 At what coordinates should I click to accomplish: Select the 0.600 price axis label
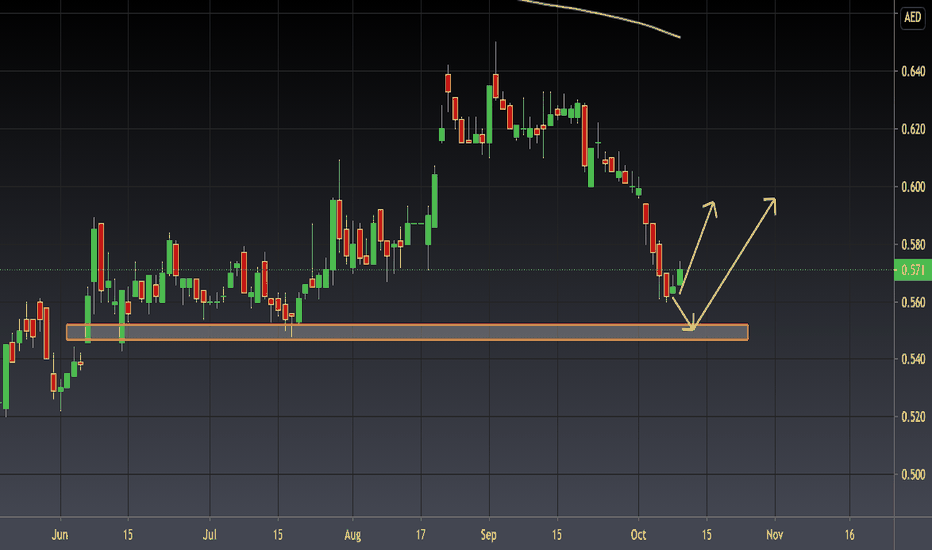coord(913,187)
